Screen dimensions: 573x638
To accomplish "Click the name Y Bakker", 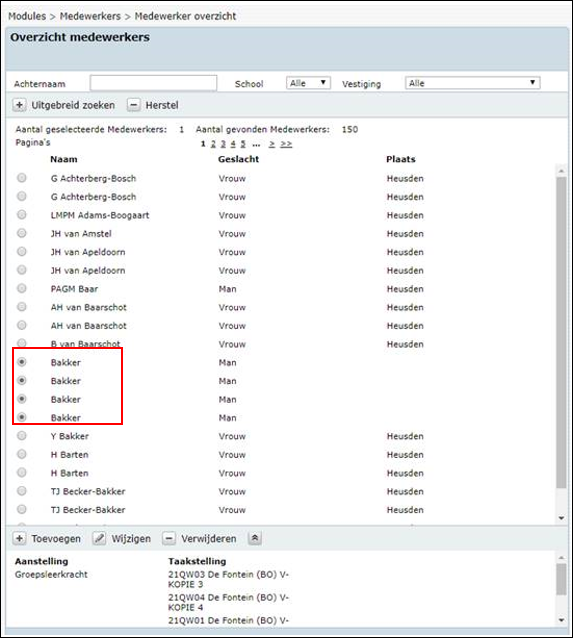I will 70,436.
